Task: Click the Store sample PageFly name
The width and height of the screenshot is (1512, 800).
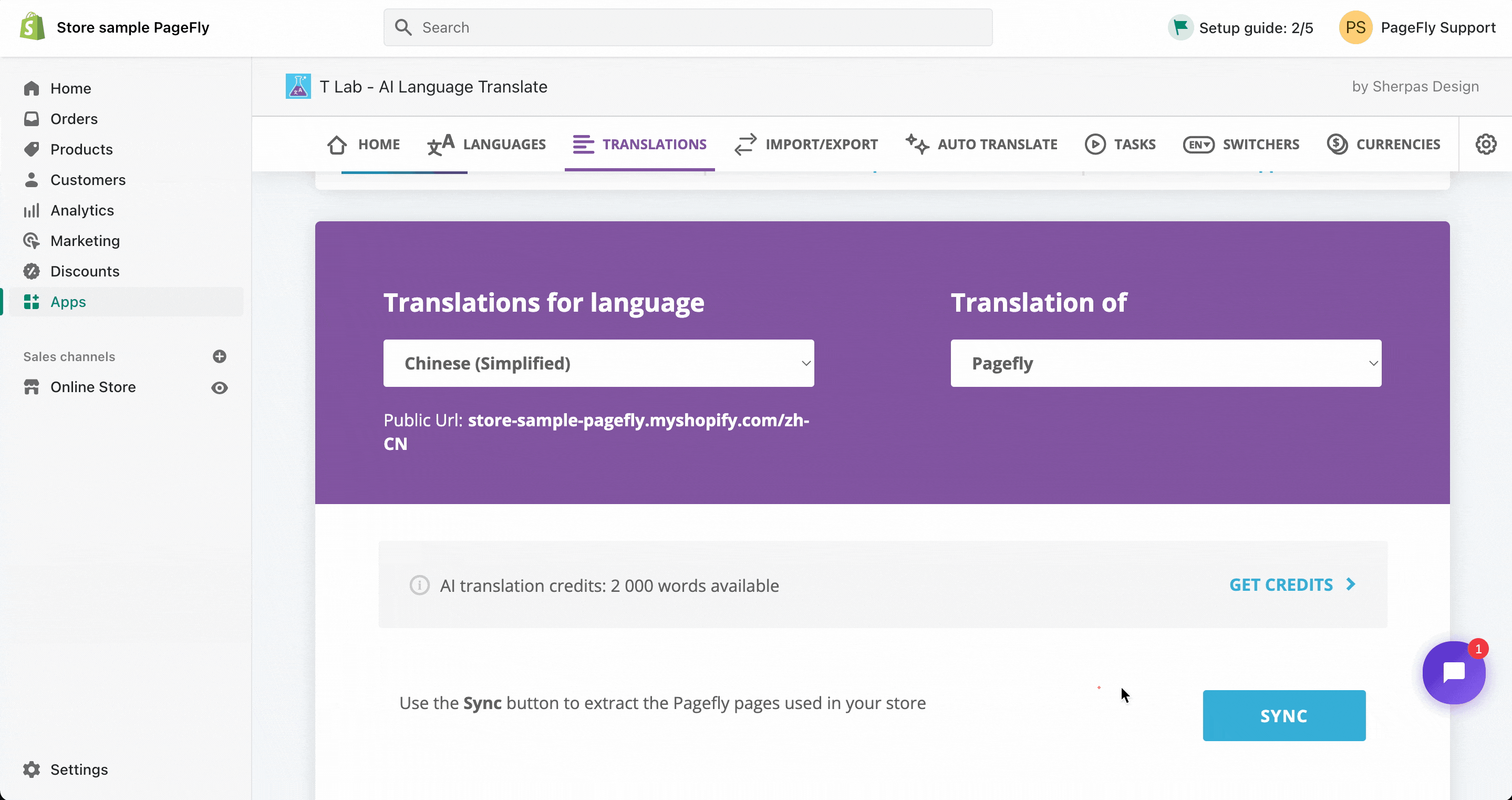Action: point(133,28)
